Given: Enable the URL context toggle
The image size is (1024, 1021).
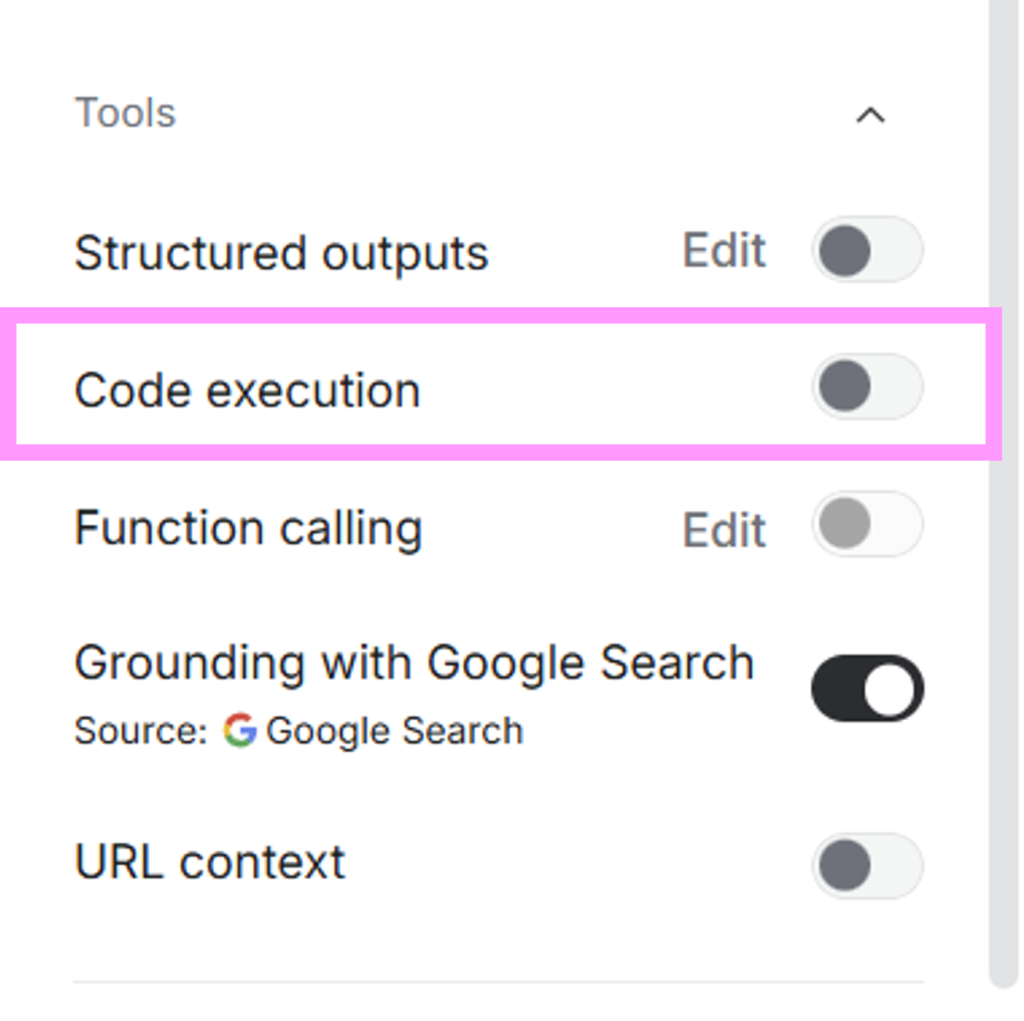Looking at the screenshot, I should pyautogui.click(x=866, y=865).
